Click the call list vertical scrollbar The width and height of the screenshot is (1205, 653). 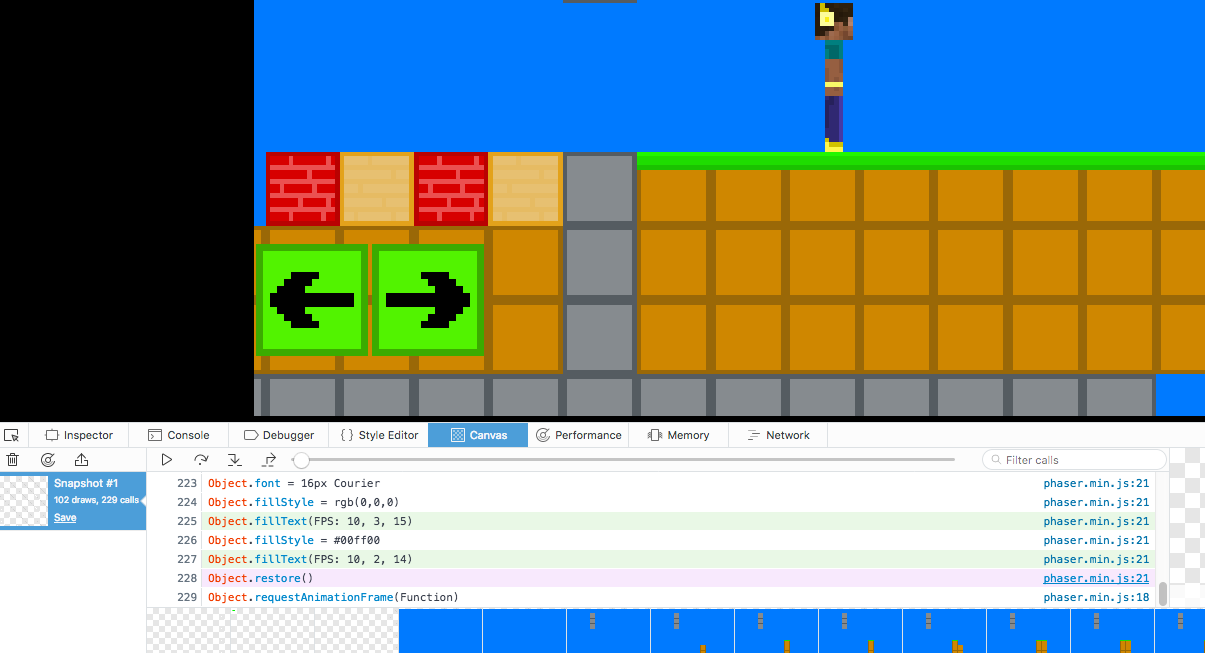point(1162,593)
